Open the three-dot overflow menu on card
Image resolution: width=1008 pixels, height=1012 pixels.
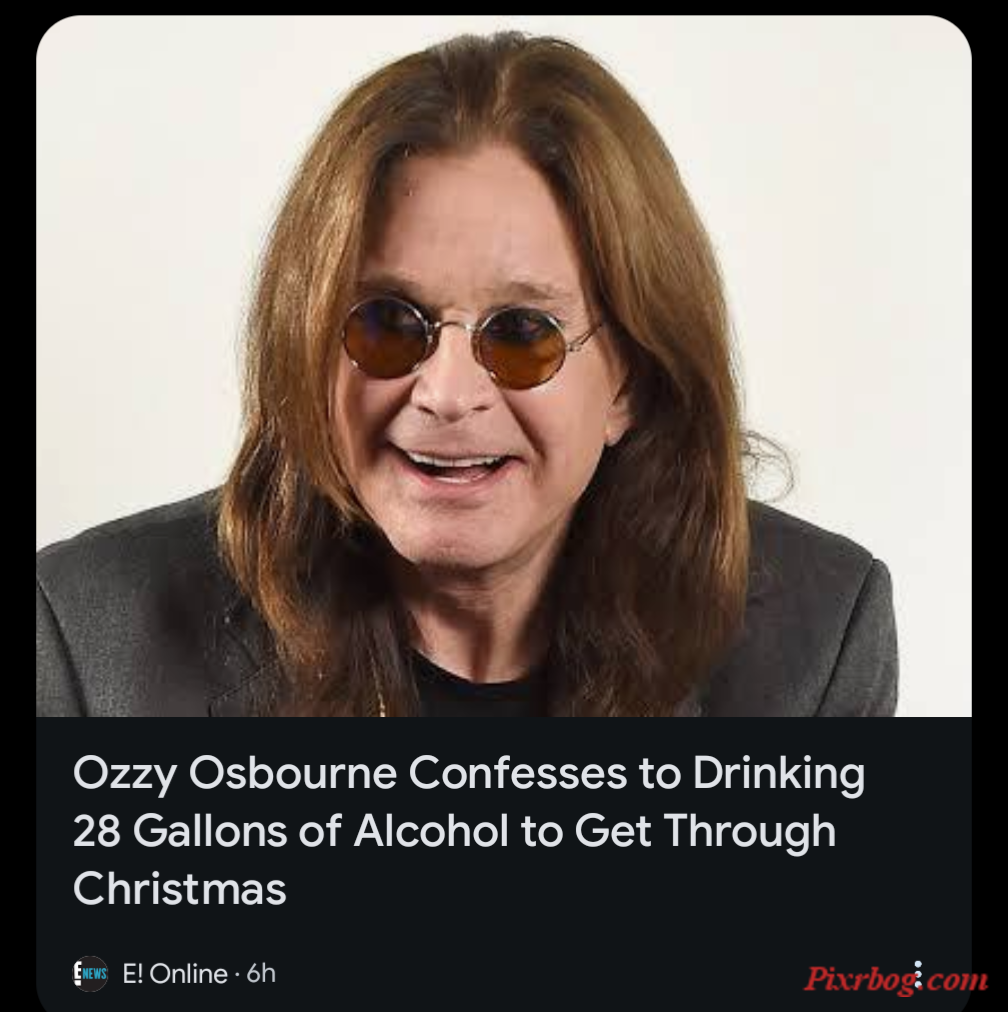[918, 974]
